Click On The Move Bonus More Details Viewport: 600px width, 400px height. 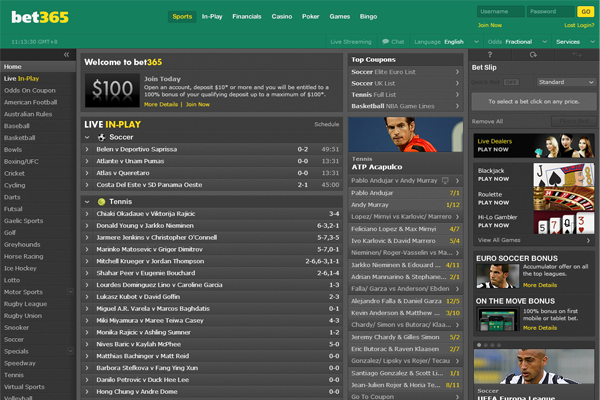(x=540, y=328)
